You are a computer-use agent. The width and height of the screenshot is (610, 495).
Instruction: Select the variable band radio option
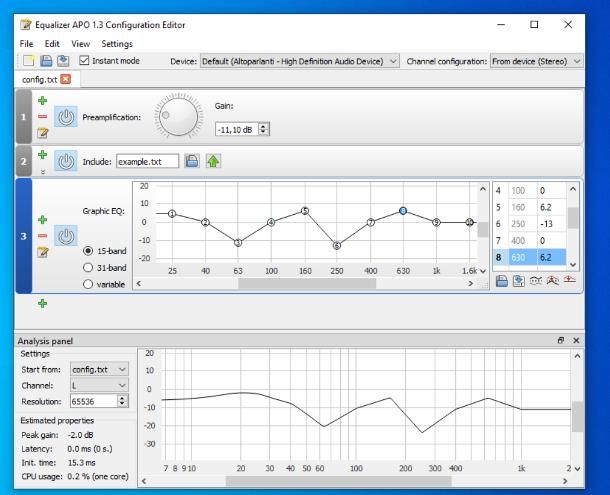pyautogui.click(x=88, y=284)
